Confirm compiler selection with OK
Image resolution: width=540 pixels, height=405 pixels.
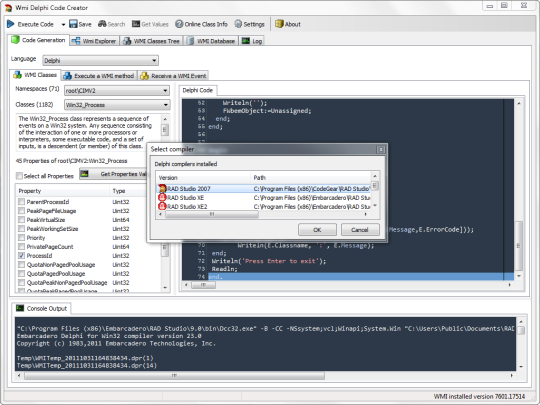317,230
